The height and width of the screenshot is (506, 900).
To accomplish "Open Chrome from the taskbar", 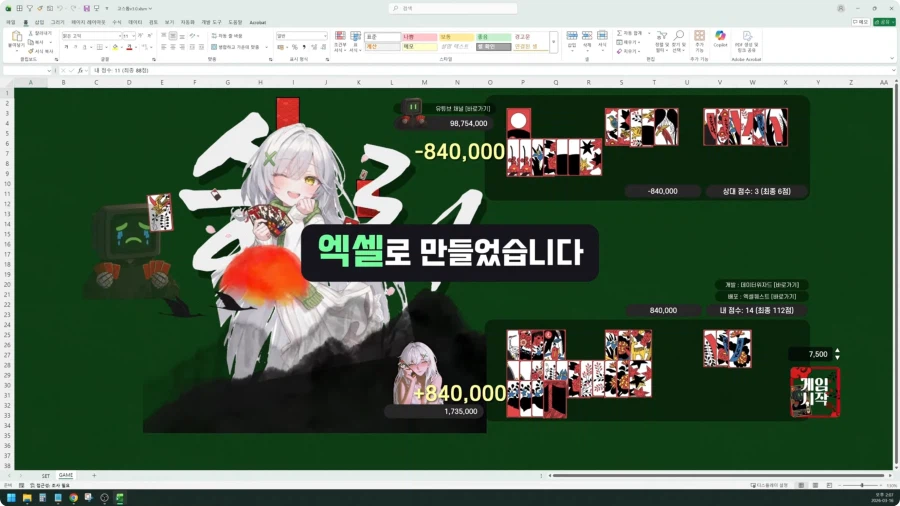I will pos(73,498).
